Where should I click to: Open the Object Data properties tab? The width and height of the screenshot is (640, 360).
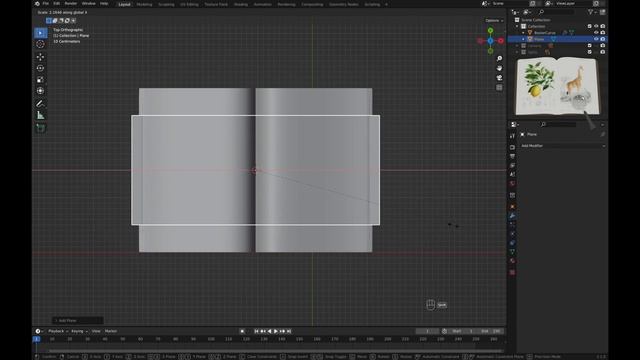coord(512,252)
